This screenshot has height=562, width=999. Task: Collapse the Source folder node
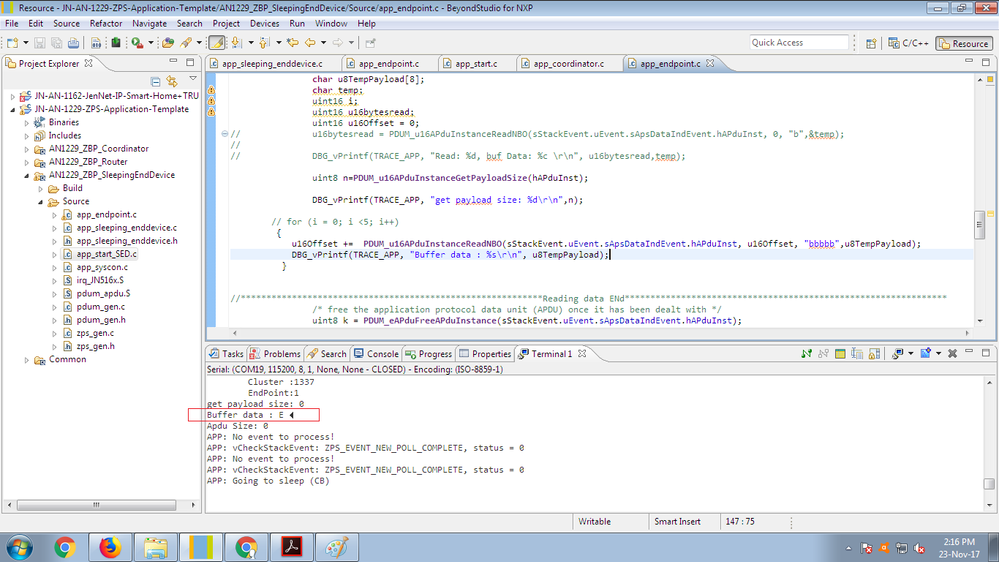[41, 202]
